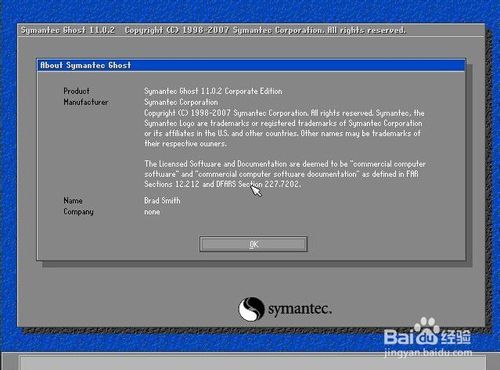Click the Baidu 经验 Chinese characters watermark
Screen dimensions: 500x370
click(455, 337)
